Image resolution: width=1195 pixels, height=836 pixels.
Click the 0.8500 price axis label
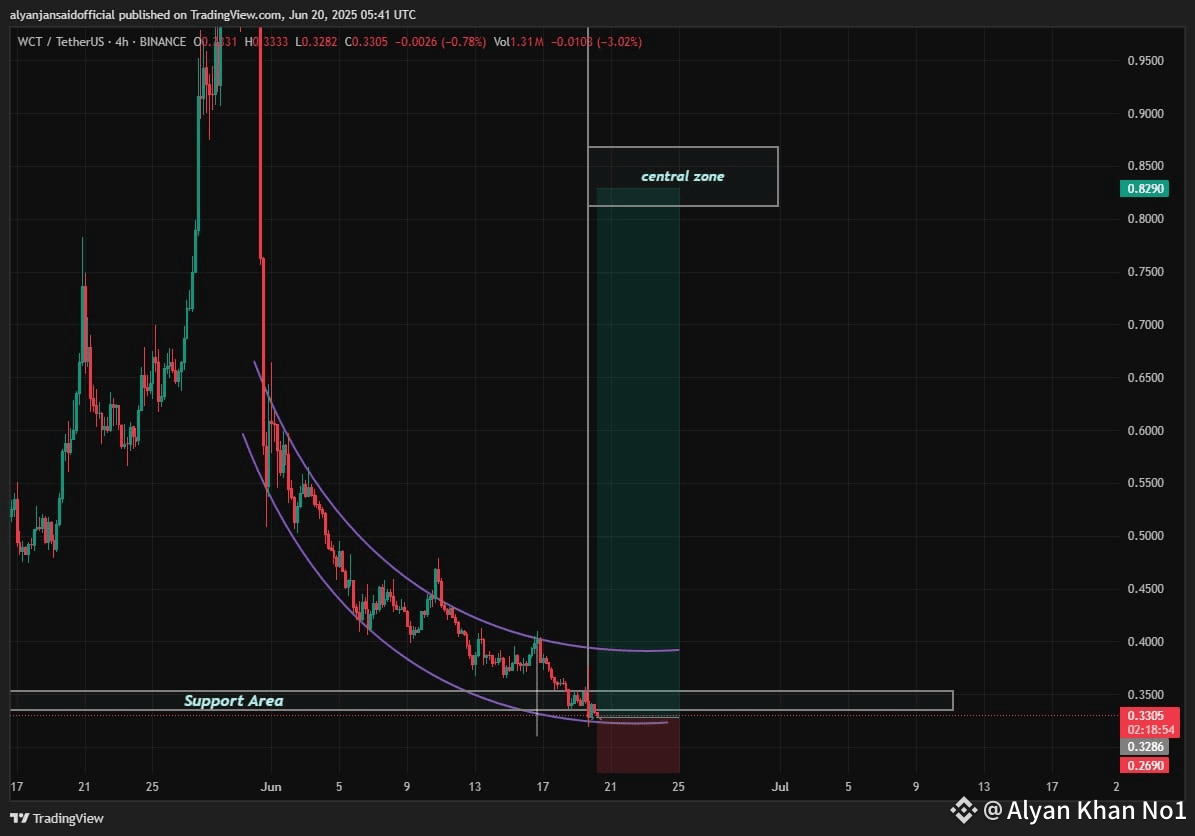tap(1145, 166)
